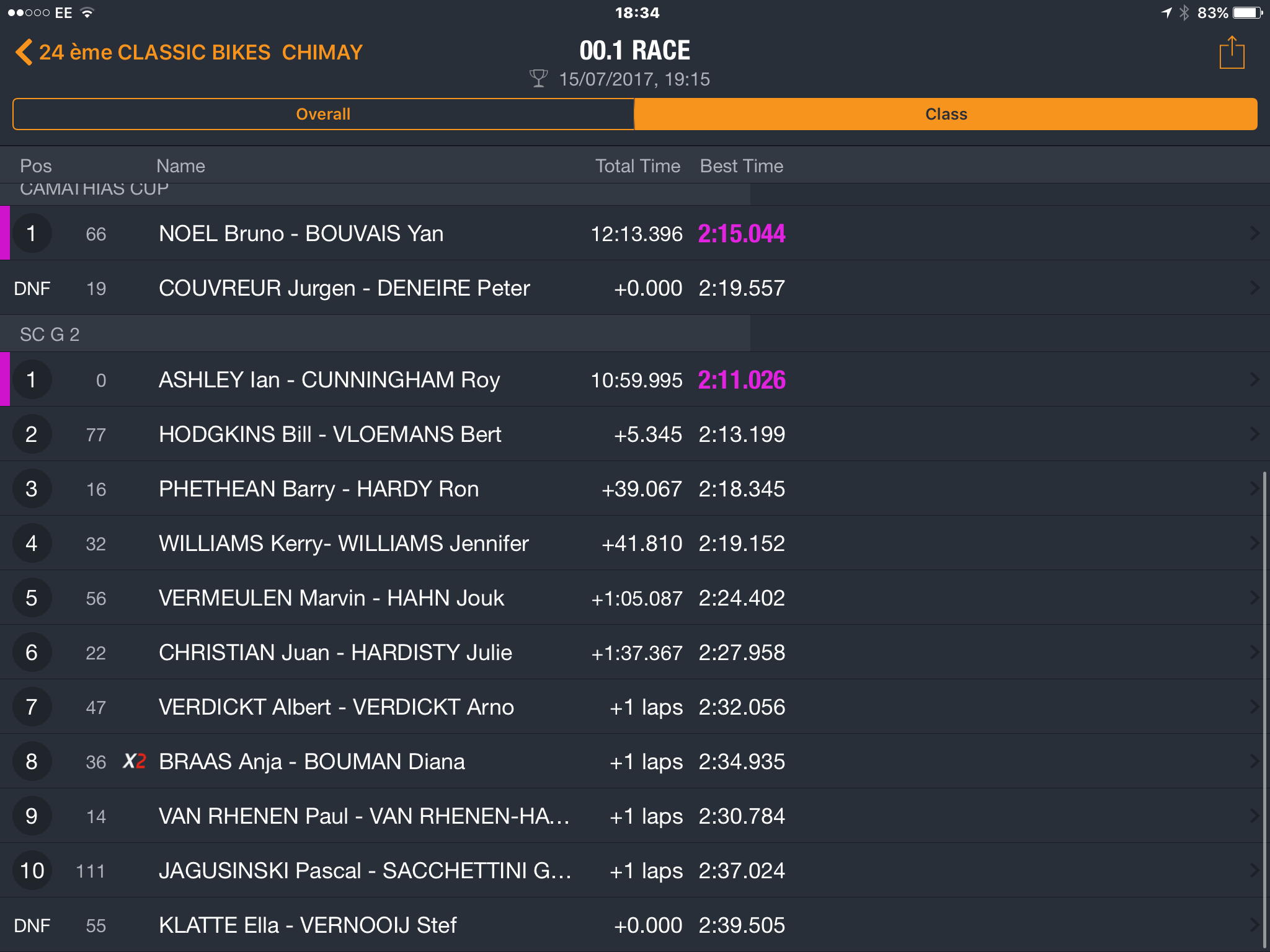The width and height of the screenshot is (1270, 952).
Task: Switch to the Class results view
Action: click(946, 114)
